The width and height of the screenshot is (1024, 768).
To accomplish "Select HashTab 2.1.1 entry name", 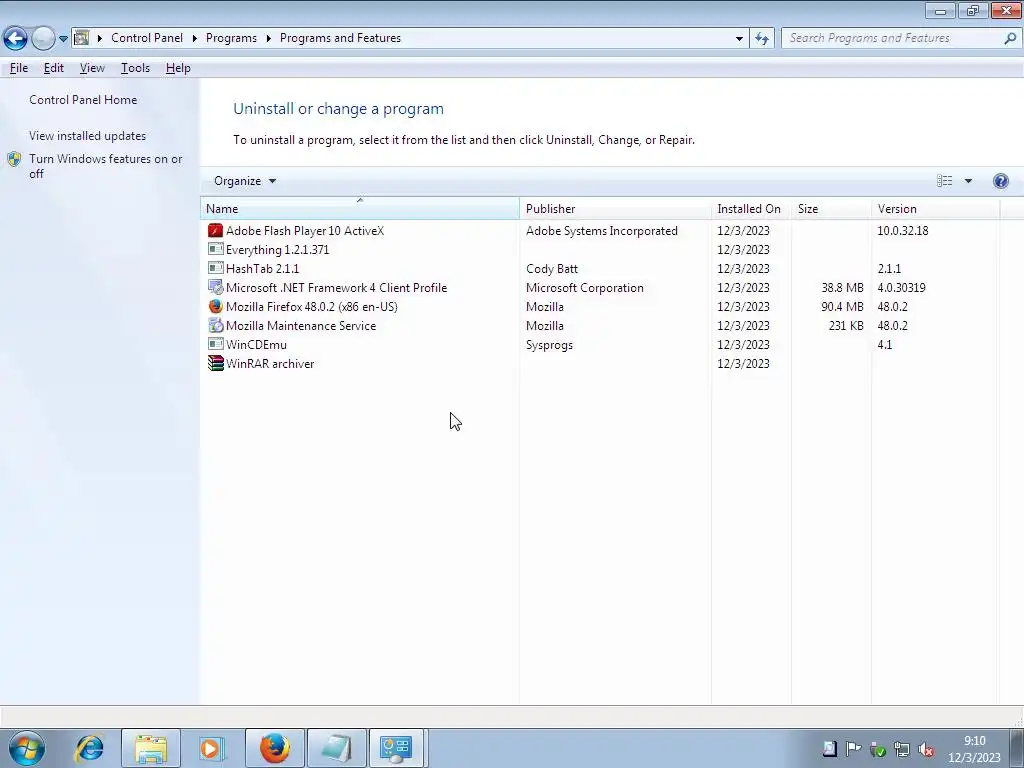I will pyautogui.click(x=263, y=268).
